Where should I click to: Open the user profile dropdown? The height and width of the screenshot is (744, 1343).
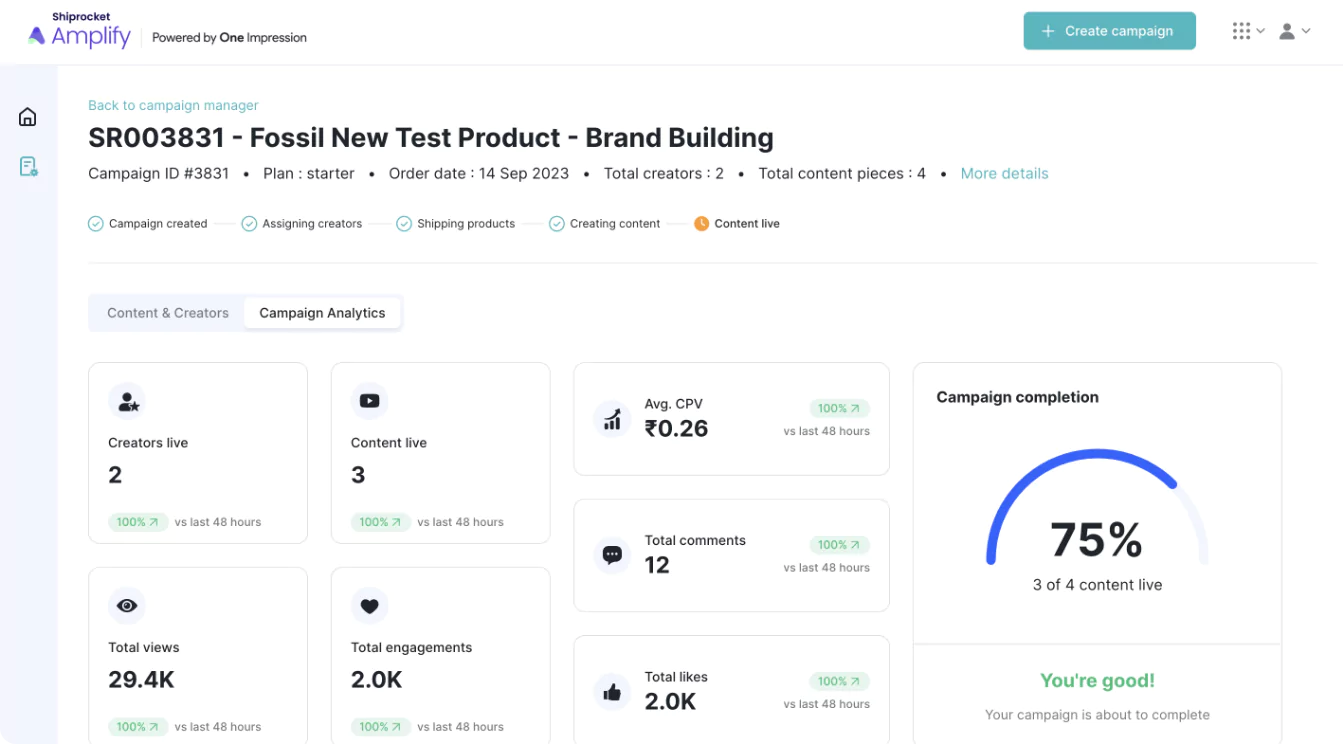[x=1294, y=31]
